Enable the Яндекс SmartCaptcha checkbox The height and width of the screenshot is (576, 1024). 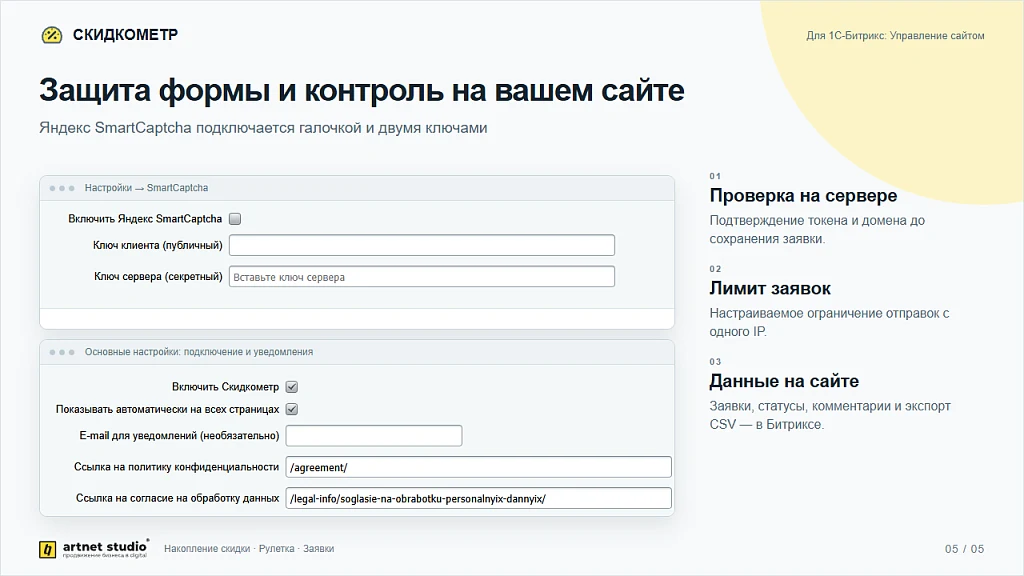click(x=235, y=219)
